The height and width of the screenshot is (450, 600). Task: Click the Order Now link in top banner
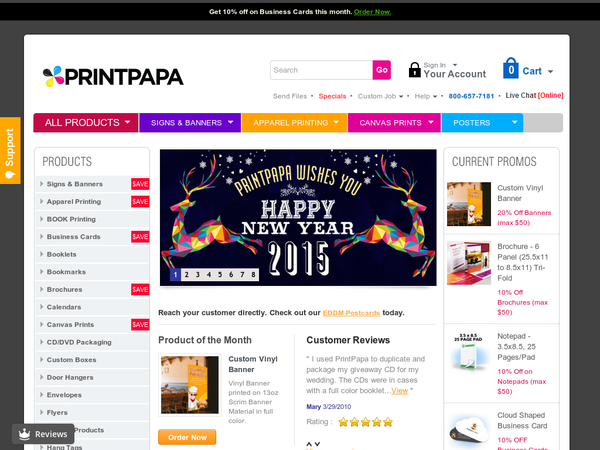point(372,12)
